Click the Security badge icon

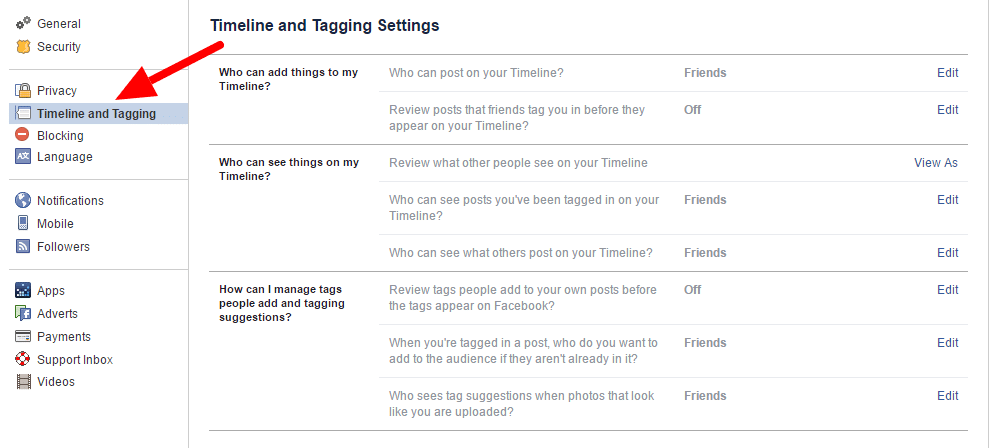pos(23,47)
